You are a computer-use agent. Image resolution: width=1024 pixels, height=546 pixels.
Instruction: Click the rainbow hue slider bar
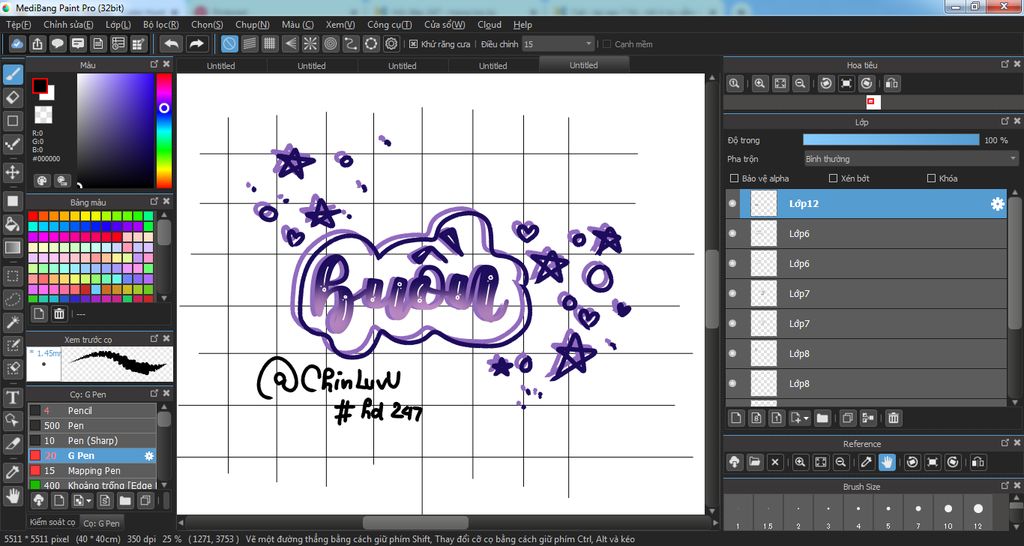(164, 131)
